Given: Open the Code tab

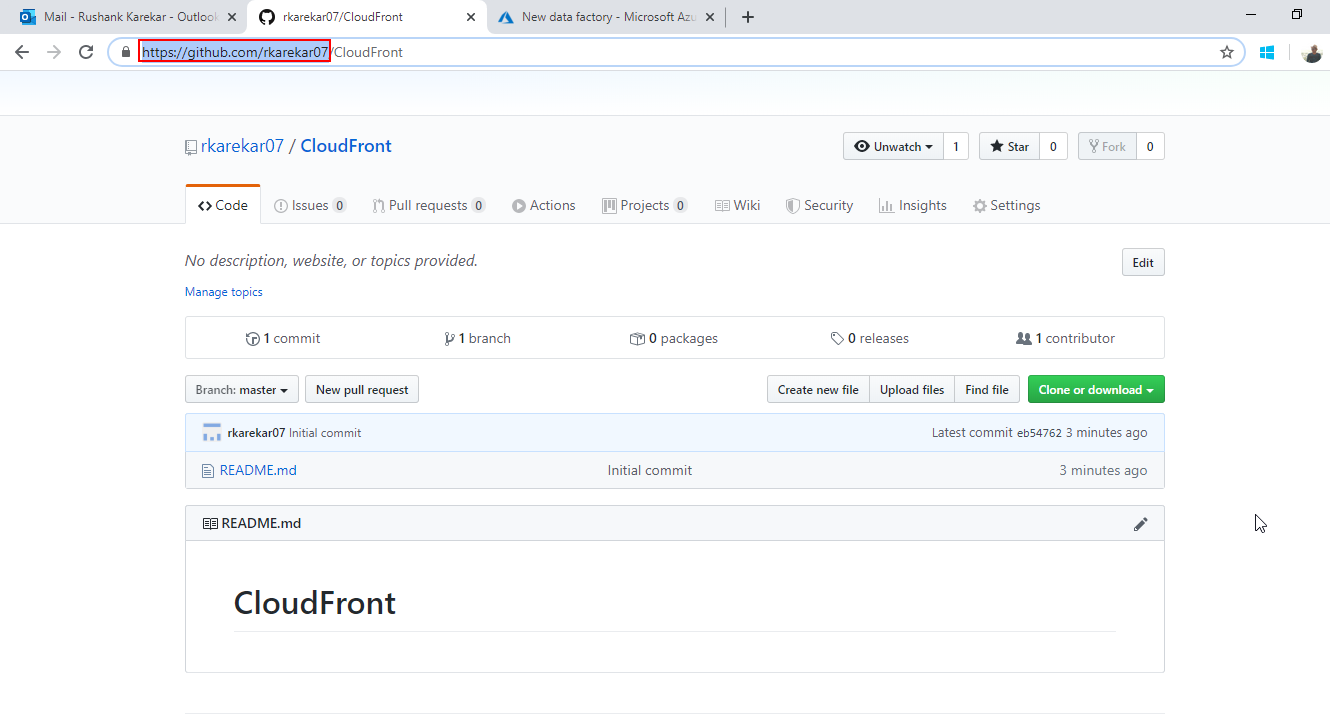Looking at the screenshot, I should click(223, 205).
